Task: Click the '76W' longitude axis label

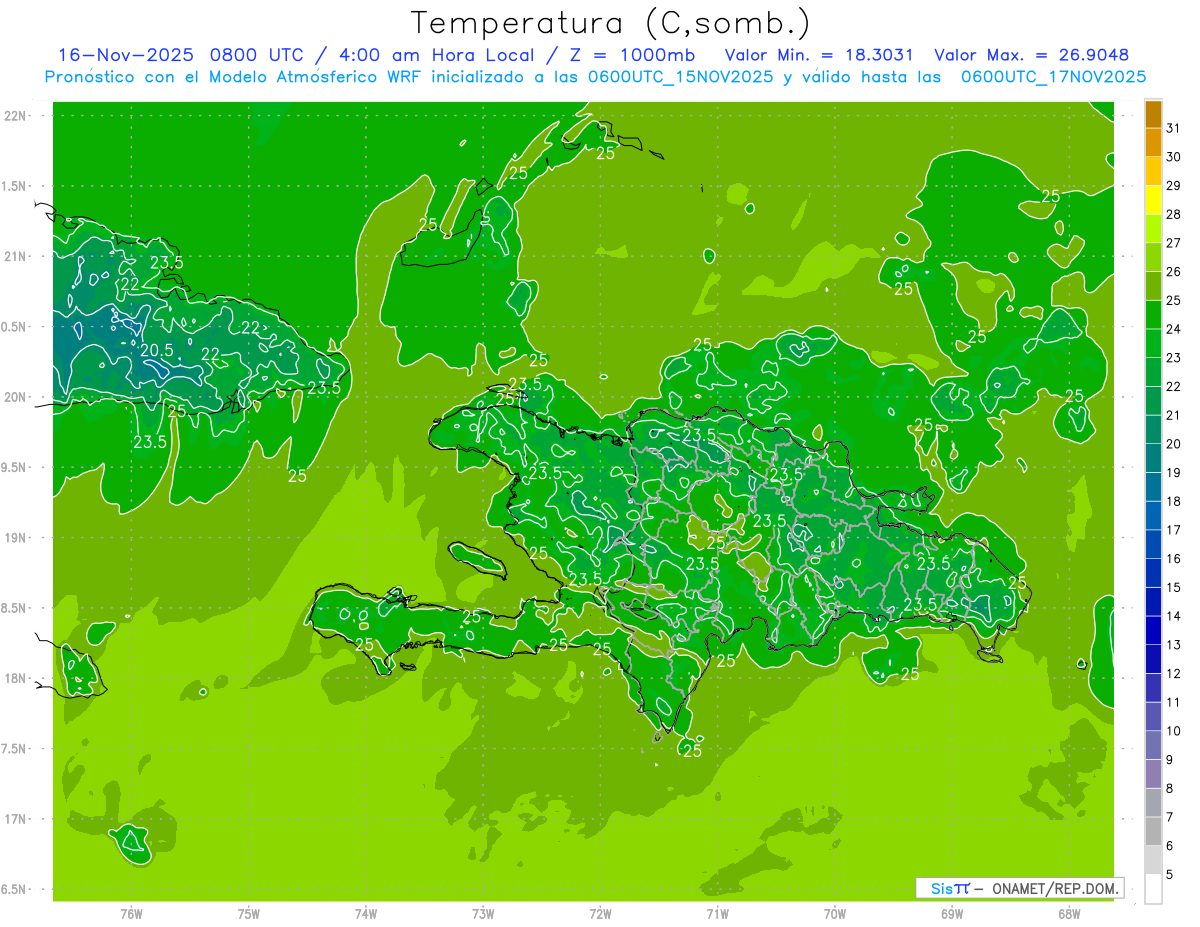Action: pos(131,914)
